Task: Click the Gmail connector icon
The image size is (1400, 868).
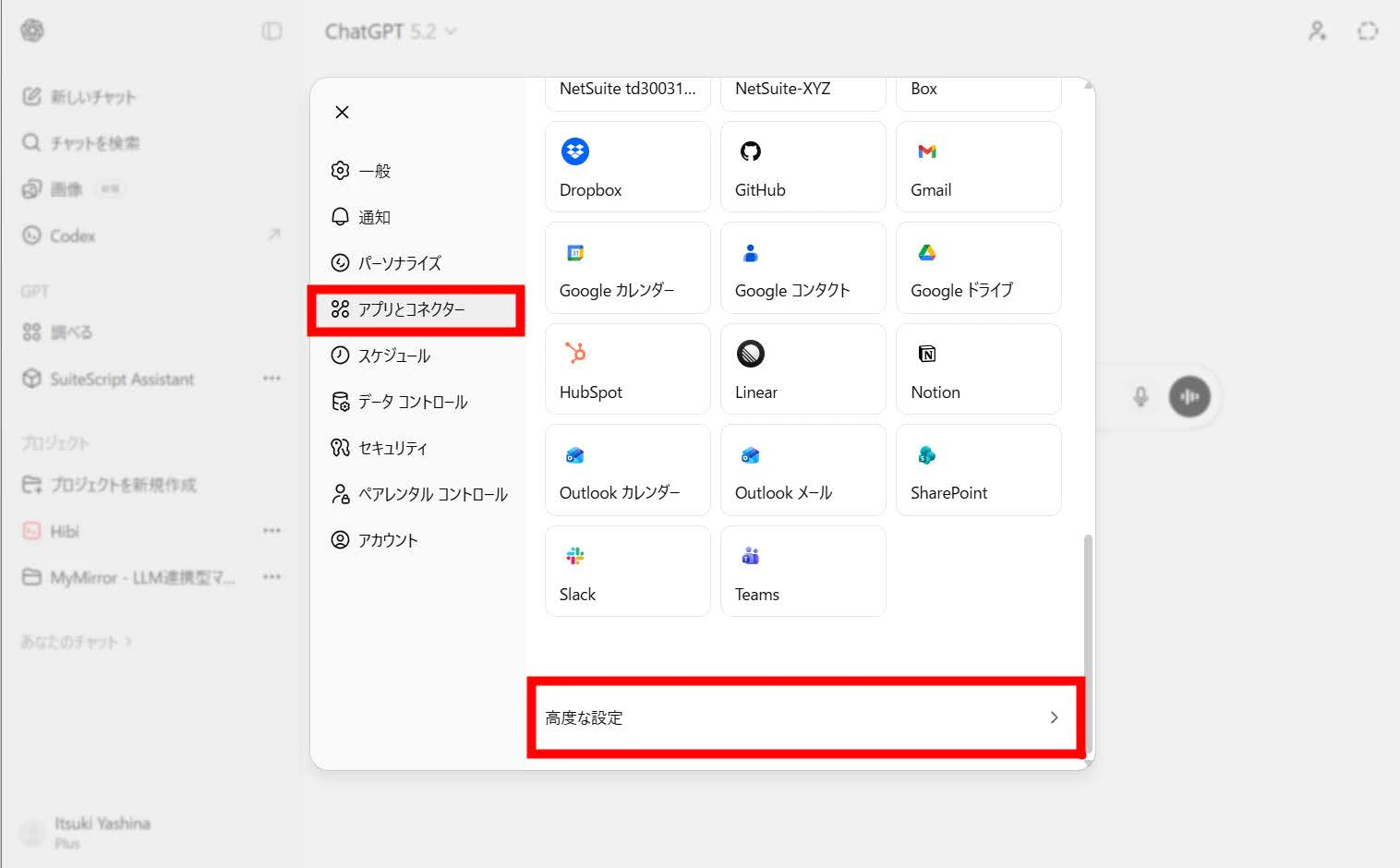Action: click(x=927, y=151)
